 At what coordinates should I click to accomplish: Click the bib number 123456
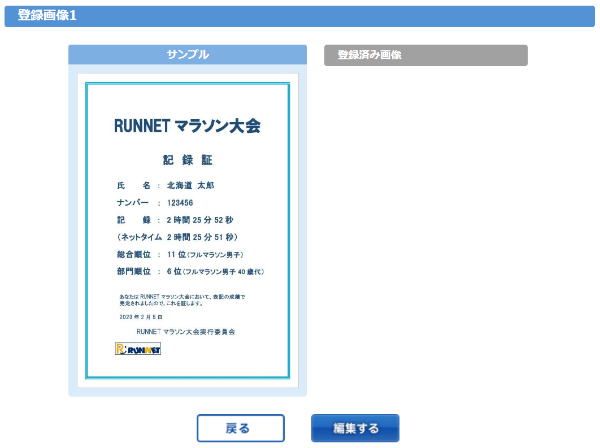point(180,203)
